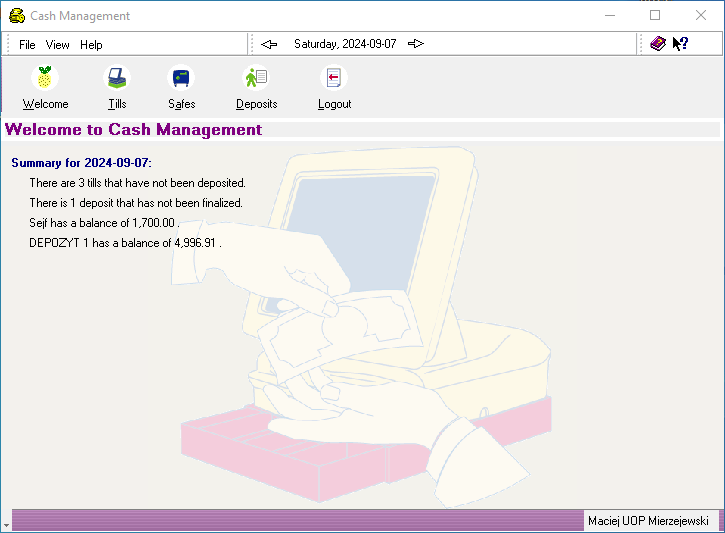Screen dimensions: 725x533
Task: Go to previous day arrow
Action: (x=269, y=44)
